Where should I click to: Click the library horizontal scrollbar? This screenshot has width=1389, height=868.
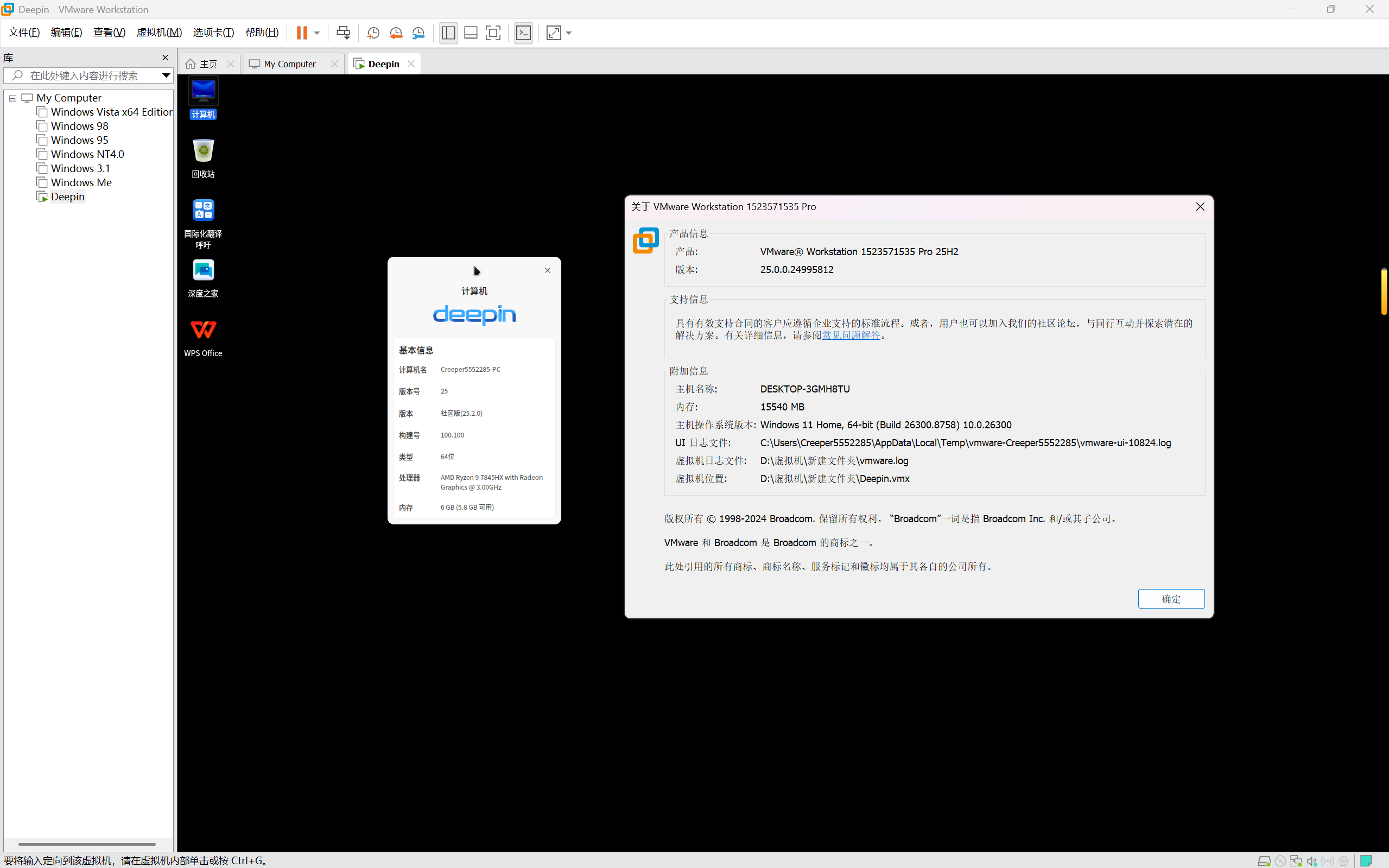87,844
